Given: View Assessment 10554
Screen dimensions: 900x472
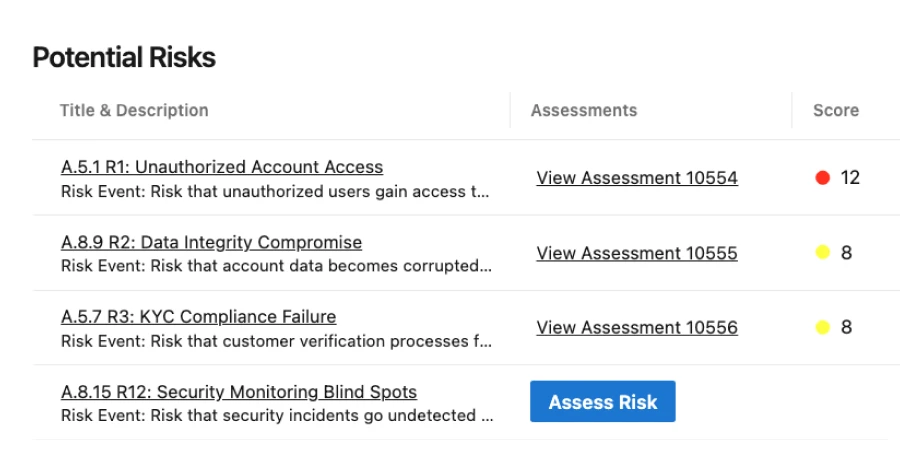Looking at the screenshot, I should (636, 178).
